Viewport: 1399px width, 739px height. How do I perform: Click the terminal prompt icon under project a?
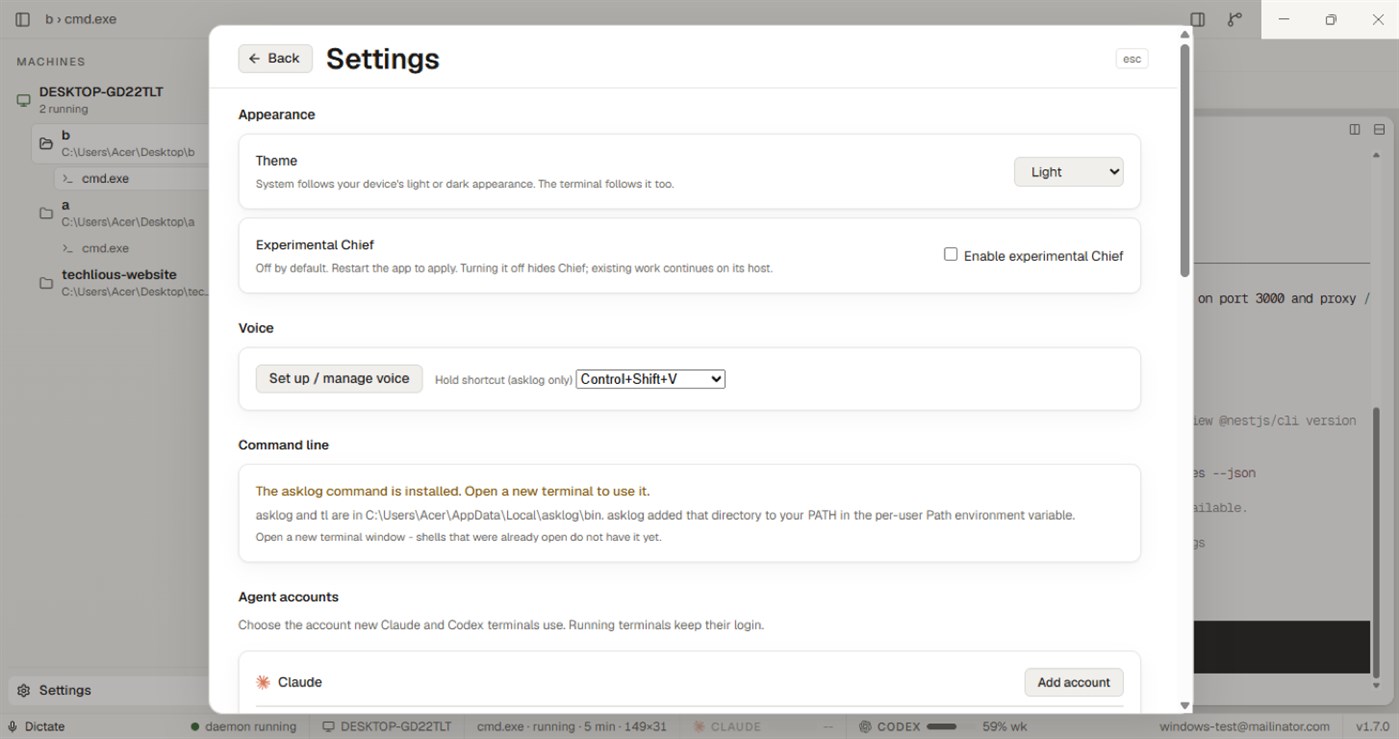68,248
